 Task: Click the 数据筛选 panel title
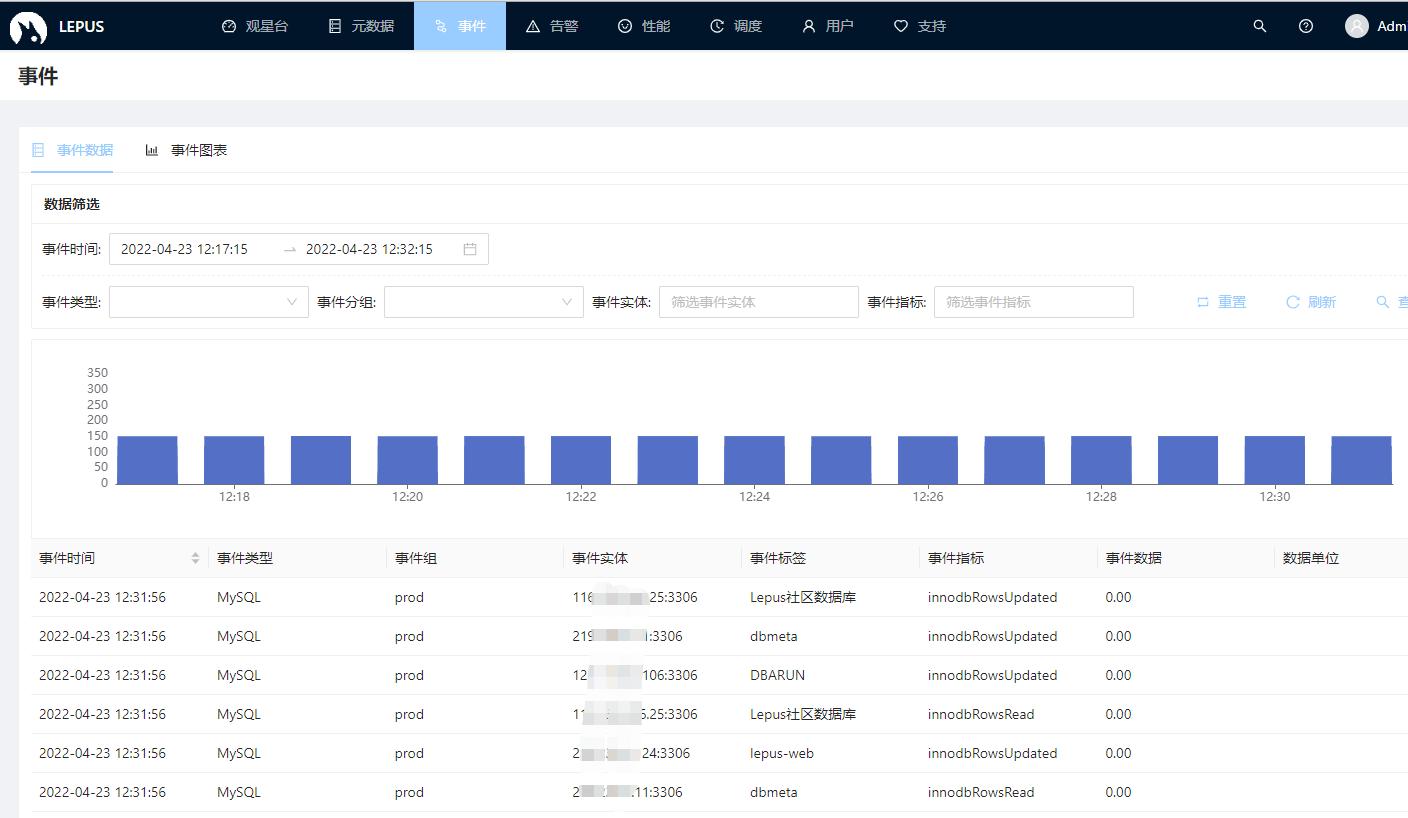[72, 204]
